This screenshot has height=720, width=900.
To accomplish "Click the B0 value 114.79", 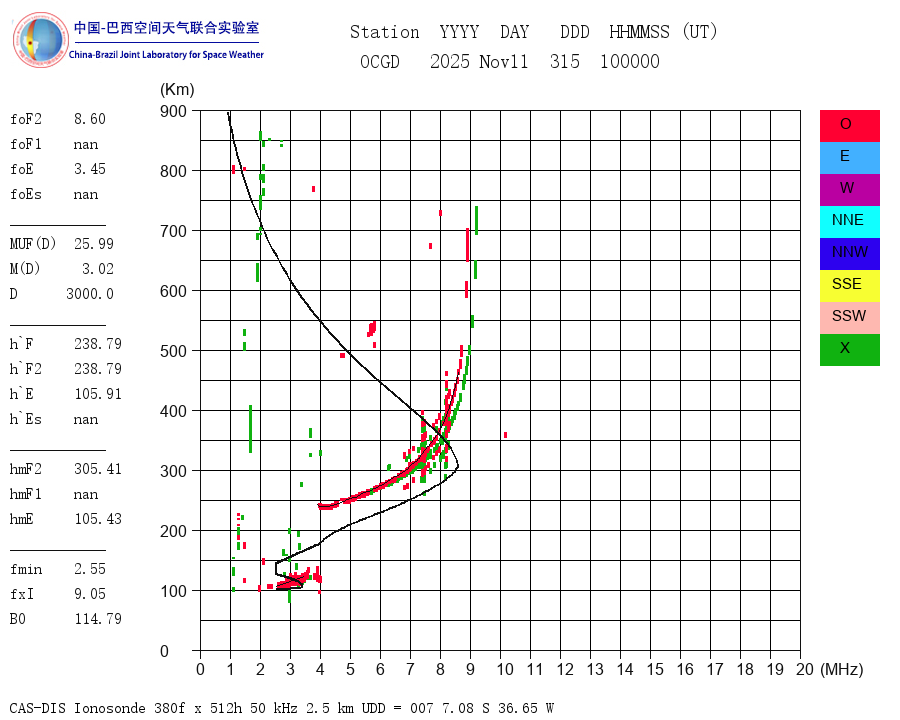I will pyautogui.click(x=98, y=619).
